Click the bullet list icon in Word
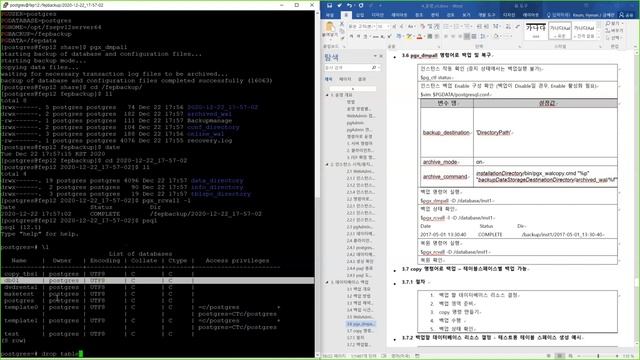This screenshot has width=640, height=360. tap(446, 27)
